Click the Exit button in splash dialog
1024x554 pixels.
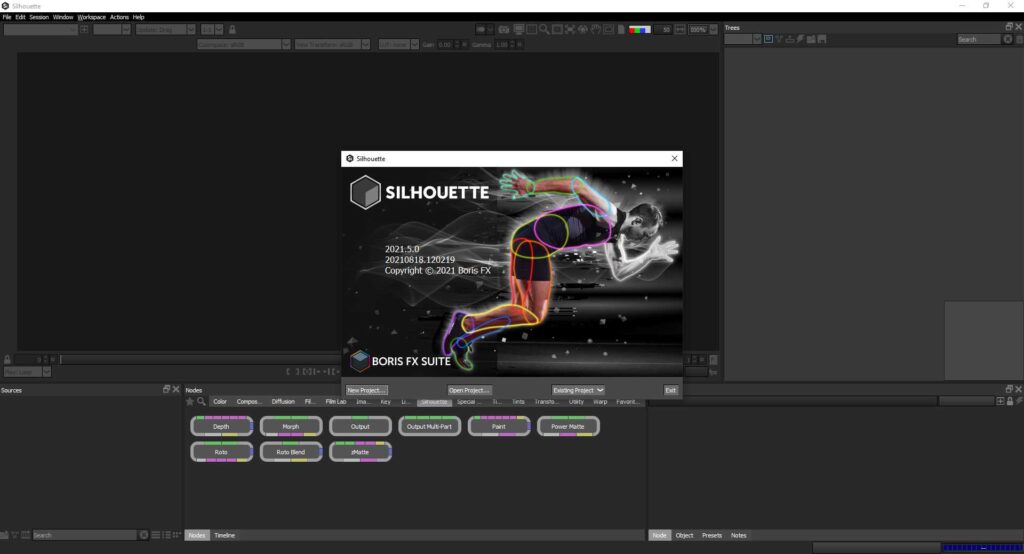click(671, 390)
